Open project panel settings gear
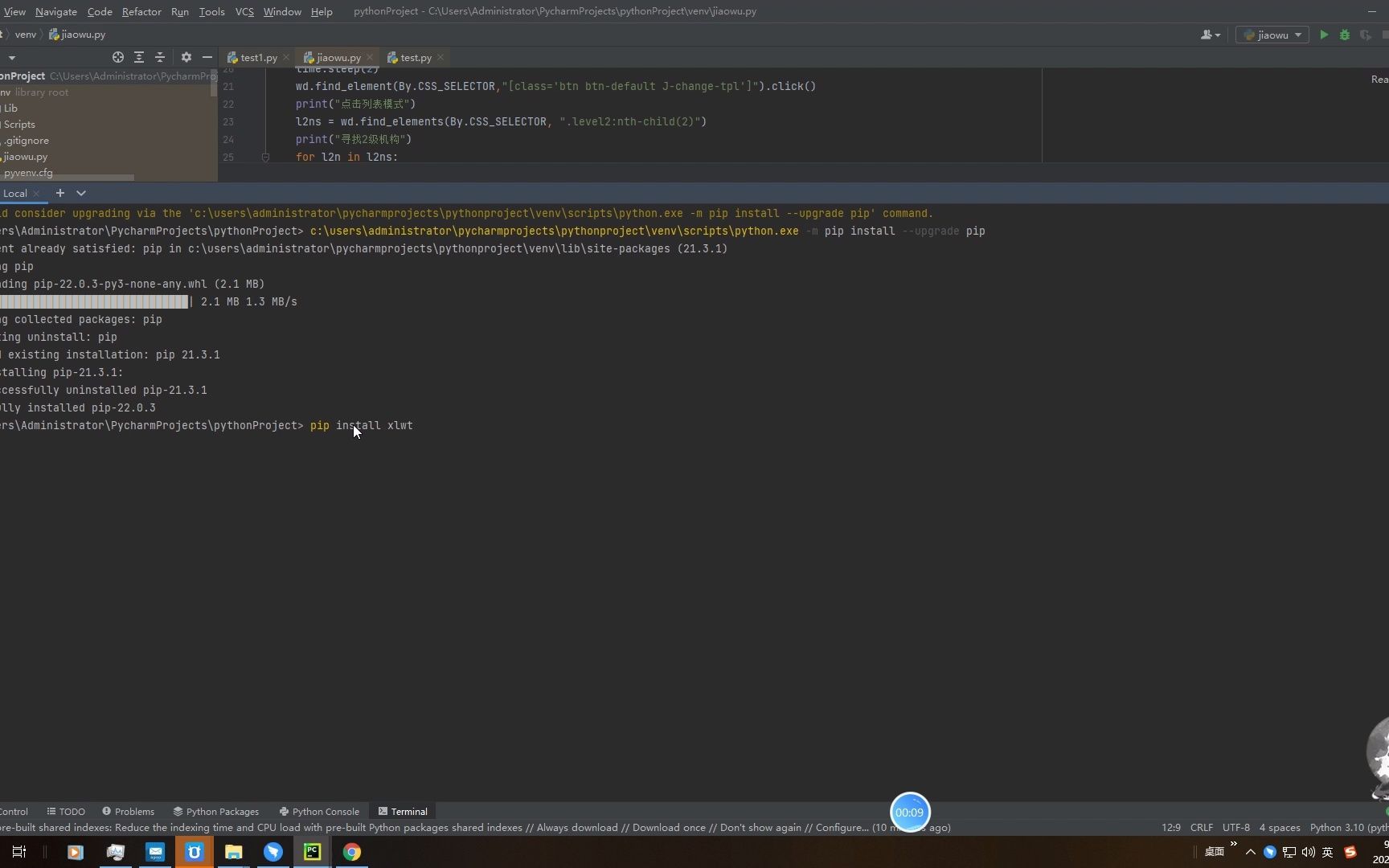This screenshot has height=868, width=1389. coord(186,57)
